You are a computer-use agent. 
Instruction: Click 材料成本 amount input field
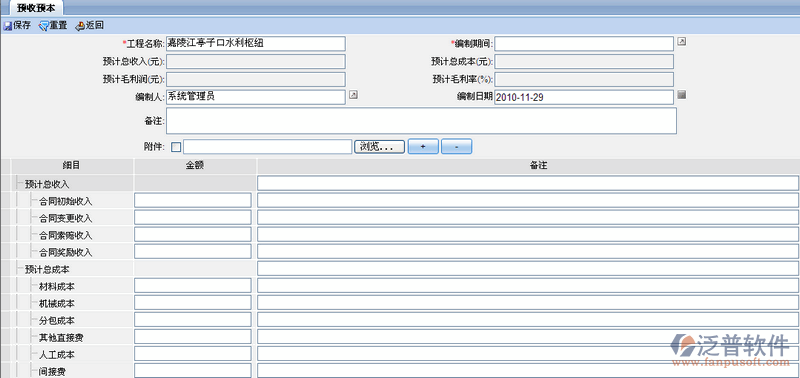(193, 286)
